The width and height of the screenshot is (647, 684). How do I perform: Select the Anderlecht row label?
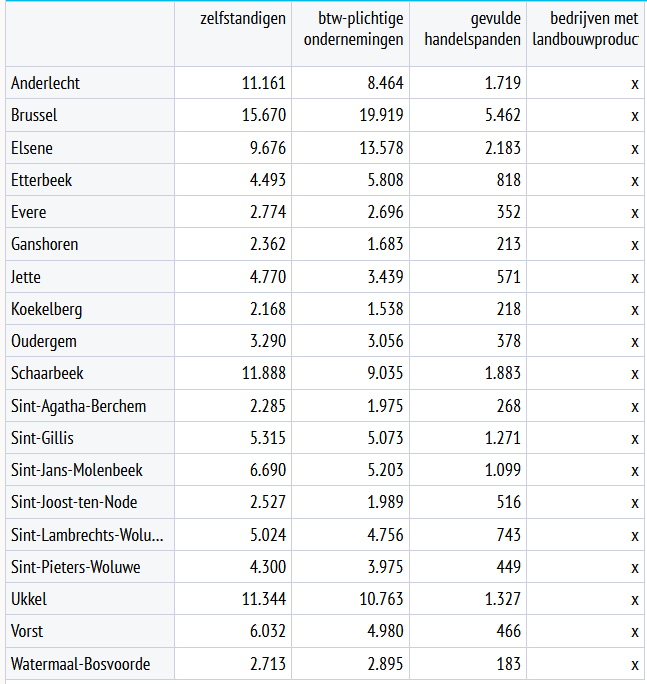(46, 83)
